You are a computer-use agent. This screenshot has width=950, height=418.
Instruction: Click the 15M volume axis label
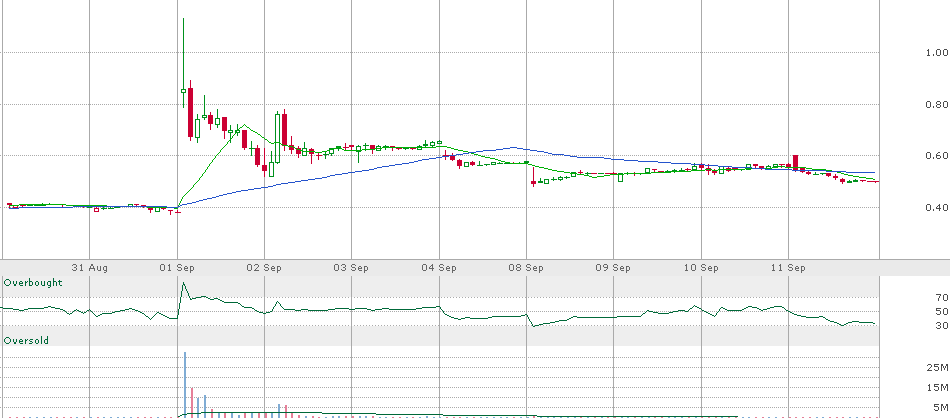(938, 388)
